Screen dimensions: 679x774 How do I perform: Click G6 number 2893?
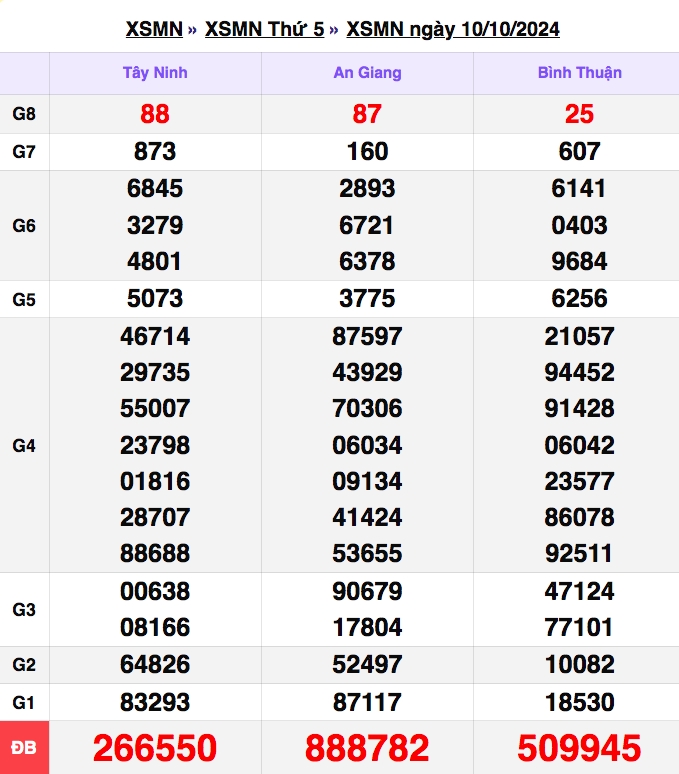point(367,188)
